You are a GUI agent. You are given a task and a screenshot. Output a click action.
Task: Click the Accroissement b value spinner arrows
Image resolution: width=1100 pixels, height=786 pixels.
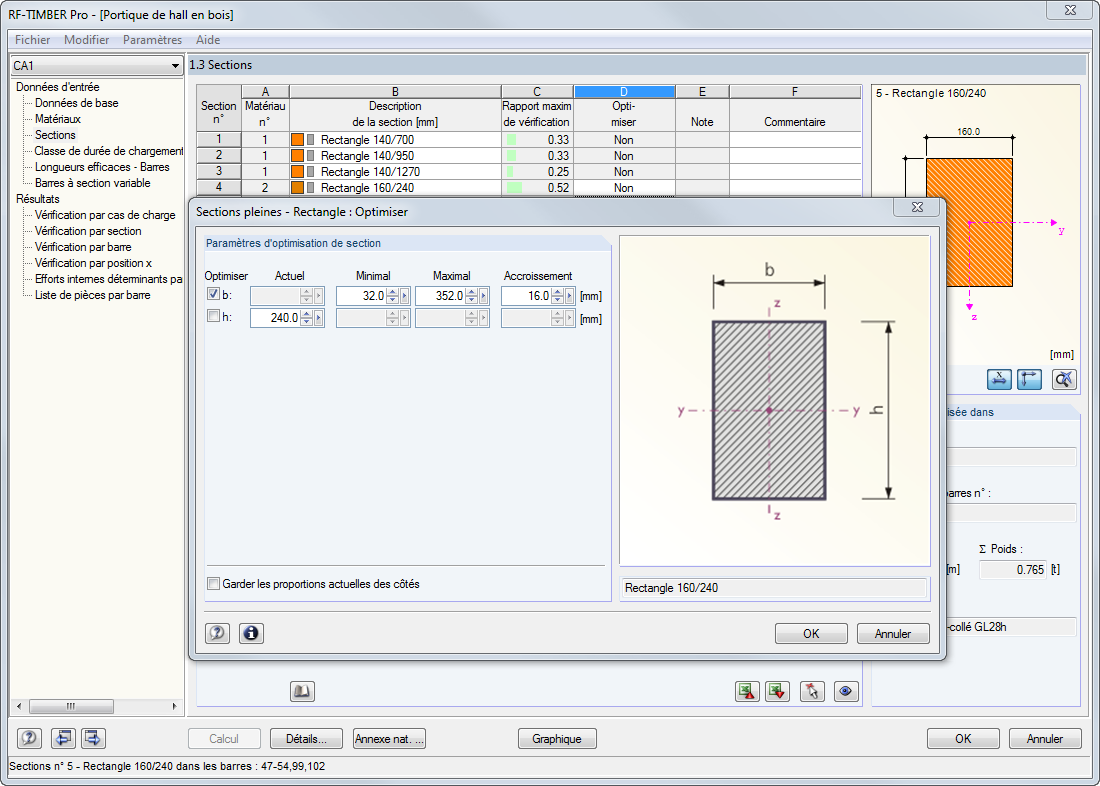click(x=557, y=296)
